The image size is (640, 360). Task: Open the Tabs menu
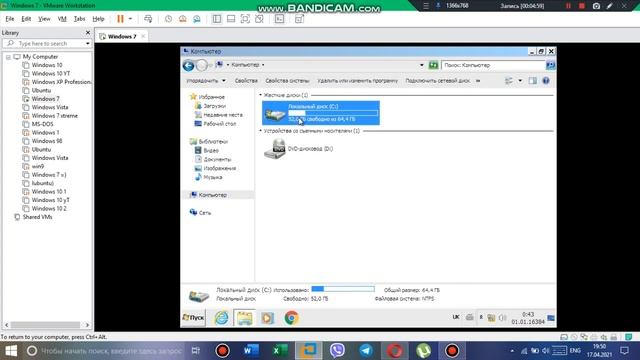[x=79, y=19]
